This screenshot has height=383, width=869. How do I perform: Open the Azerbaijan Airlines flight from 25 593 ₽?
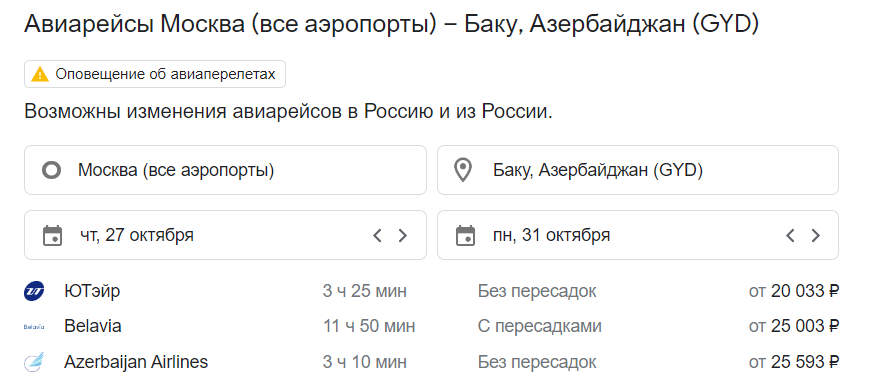click(x=432, y=362)
